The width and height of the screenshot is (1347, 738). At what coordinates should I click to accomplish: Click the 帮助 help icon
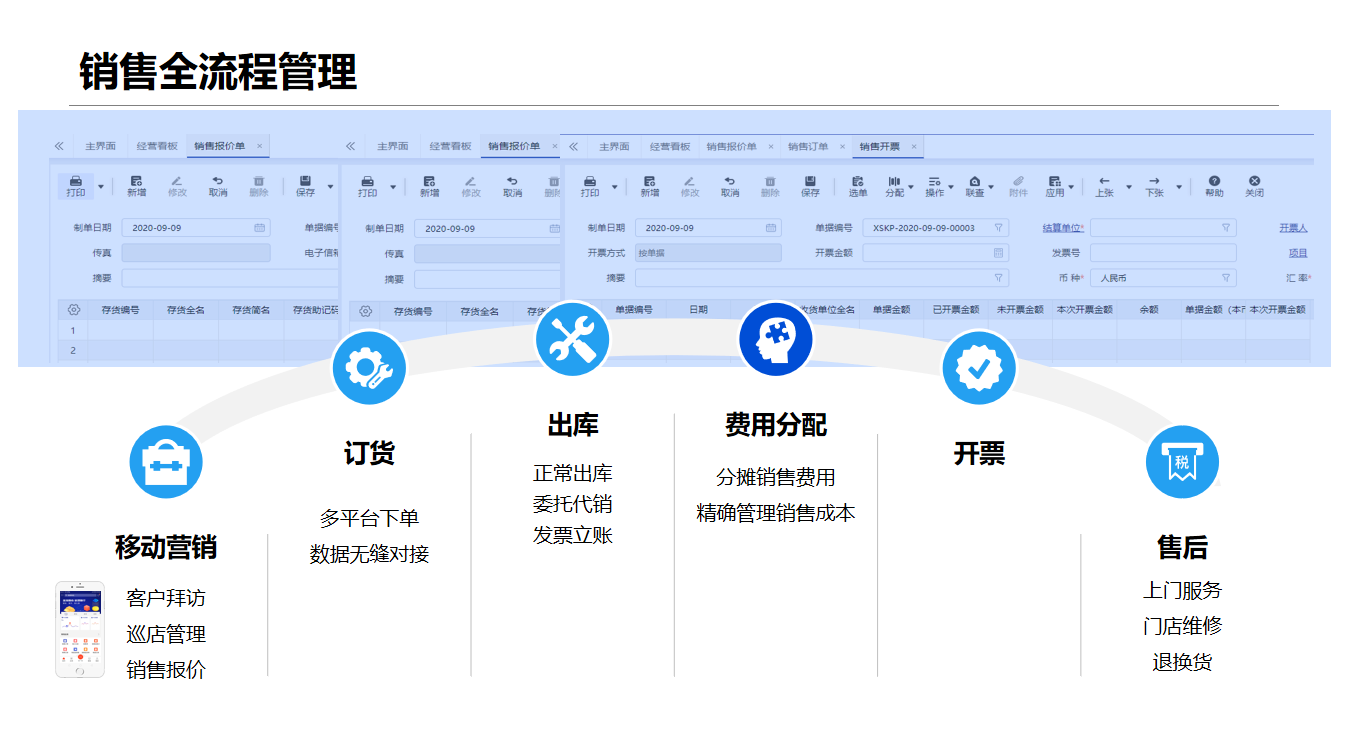point(1213,184)
